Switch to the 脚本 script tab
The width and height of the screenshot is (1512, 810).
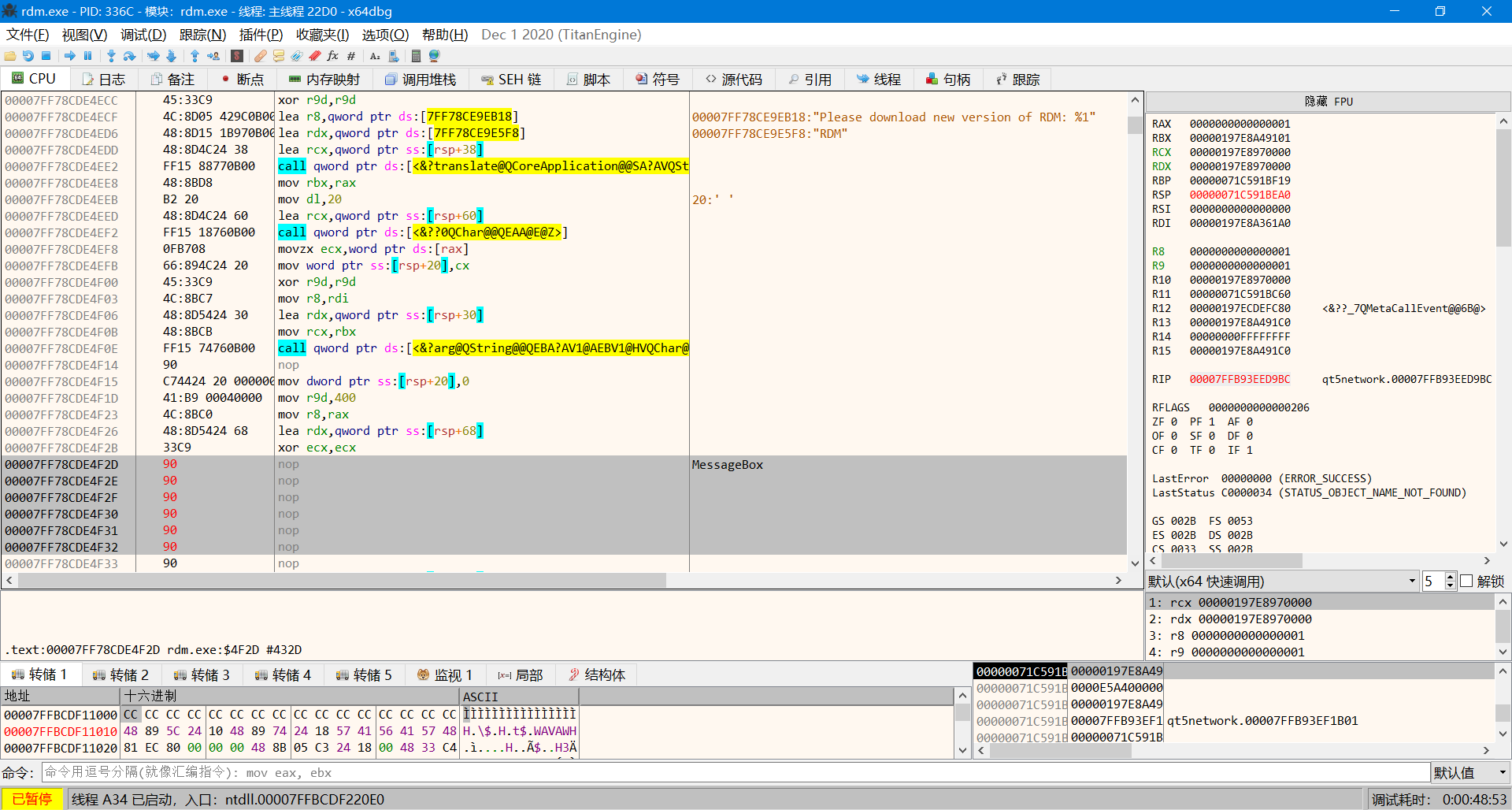pos(588,80)
